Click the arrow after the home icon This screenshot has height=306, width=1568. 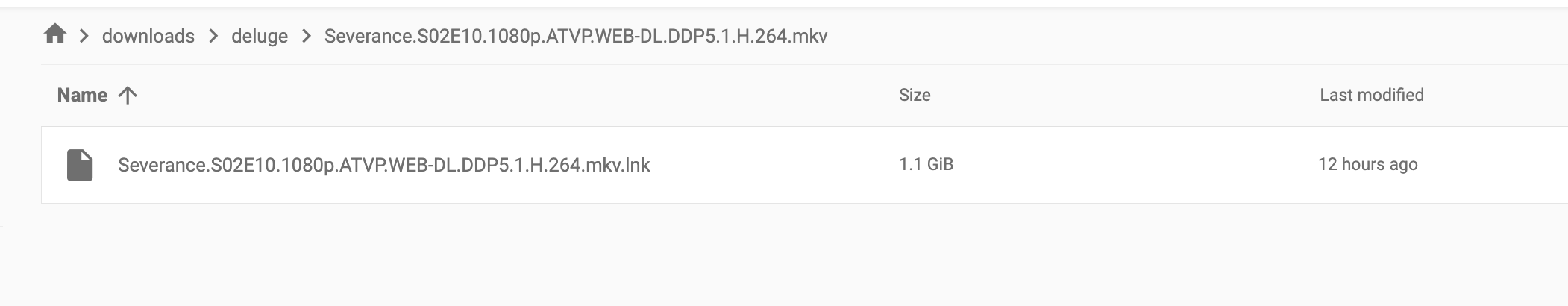tap(84, 36)
